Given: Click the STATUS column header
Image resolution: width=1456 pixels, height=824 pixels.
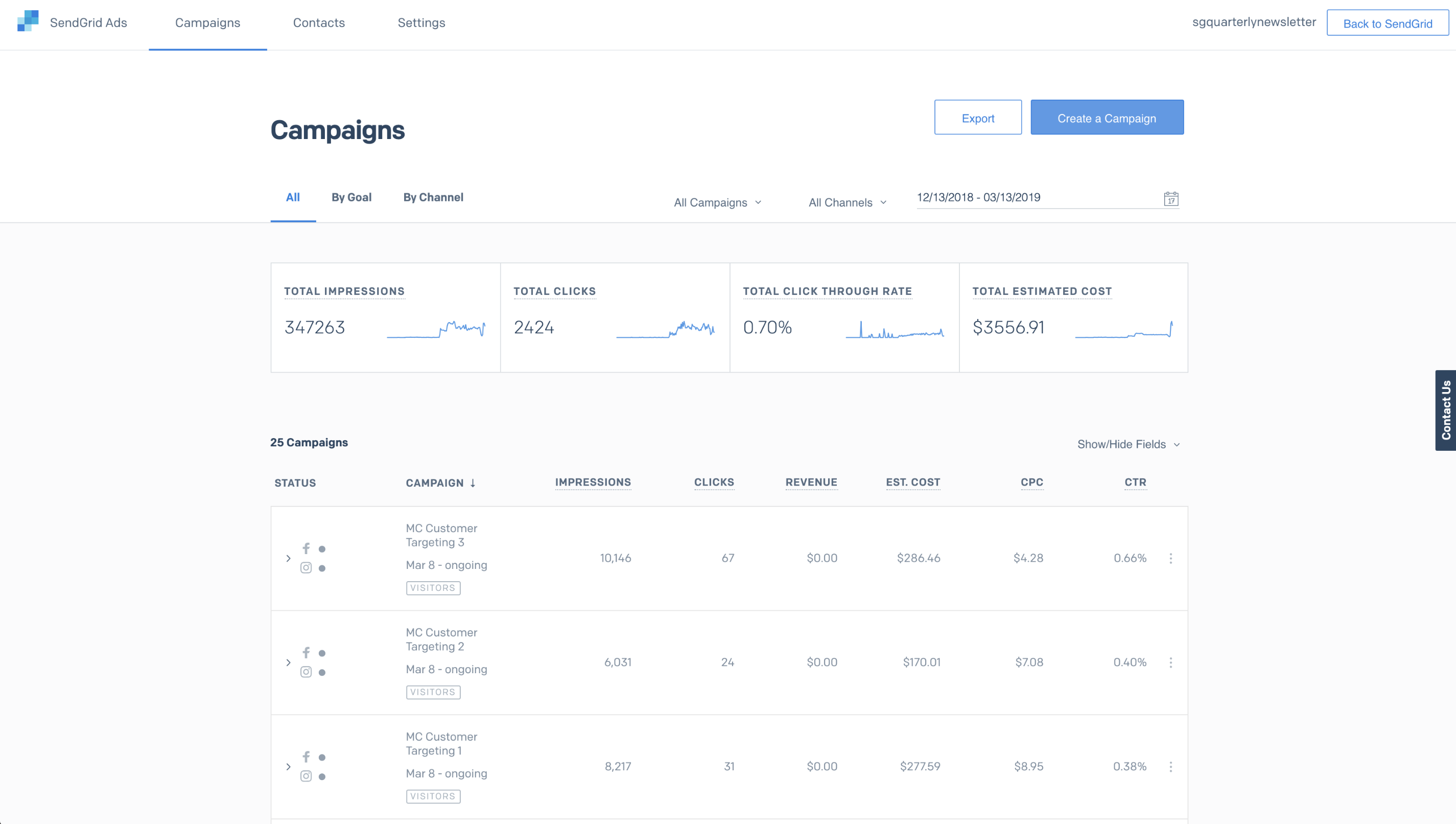Looking at the screenshot, I should pyautogui.click(x=295, y=483).
